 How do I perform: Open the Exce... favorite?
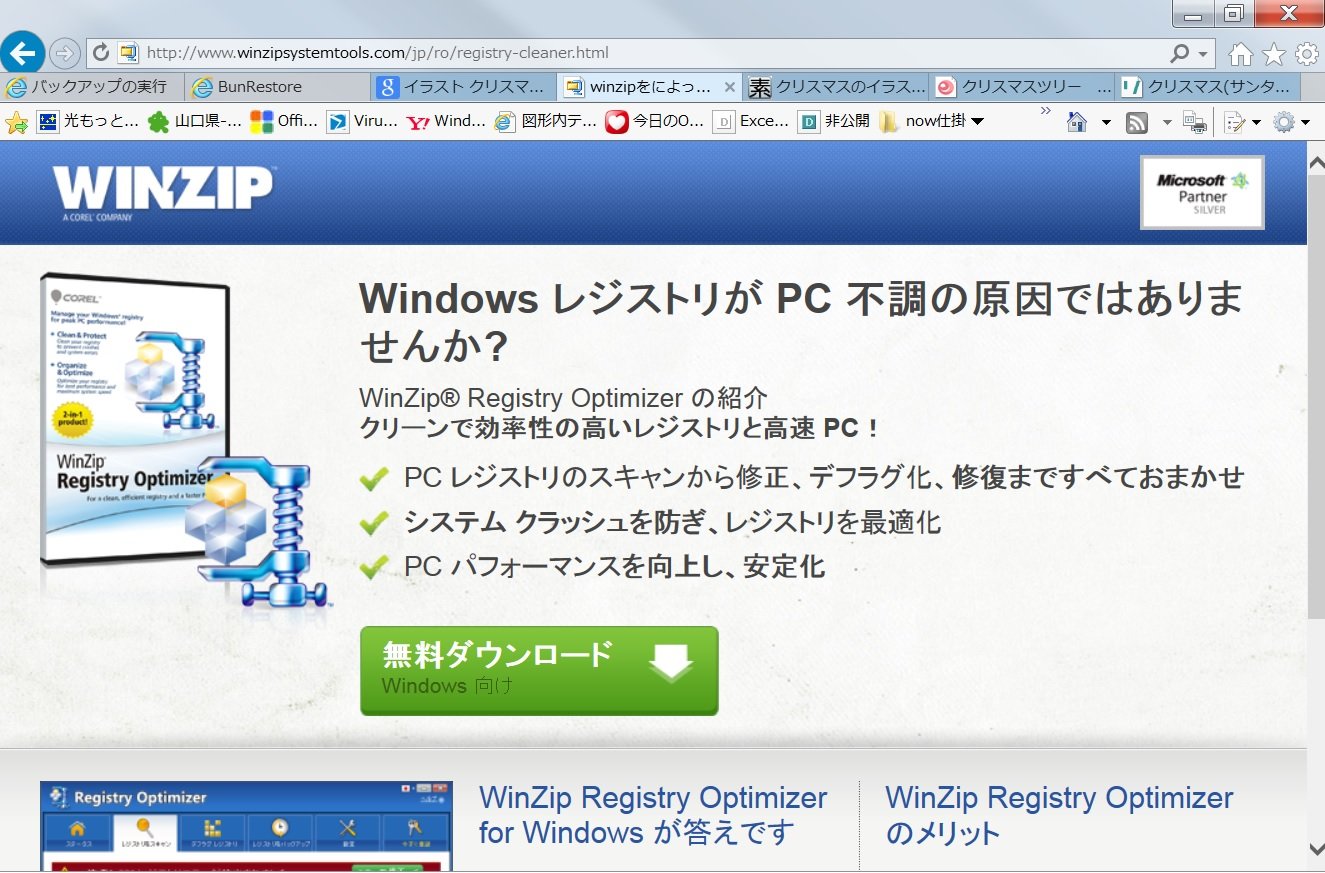751,122
